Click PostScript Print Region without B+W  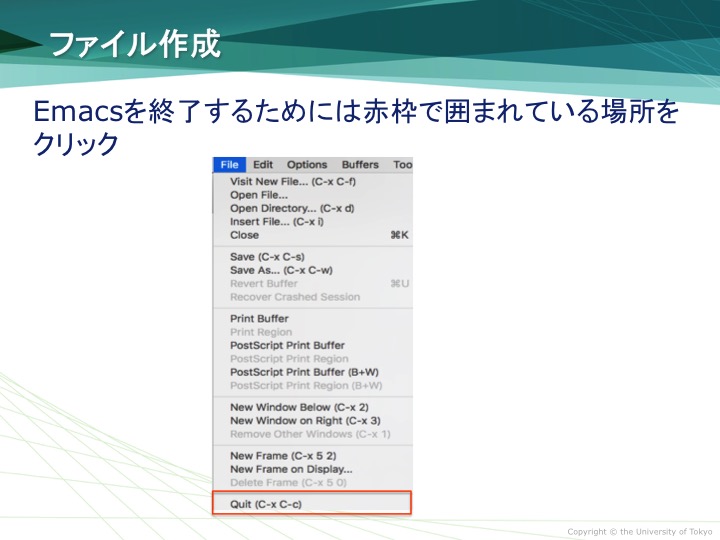click(x=313, y=359)
